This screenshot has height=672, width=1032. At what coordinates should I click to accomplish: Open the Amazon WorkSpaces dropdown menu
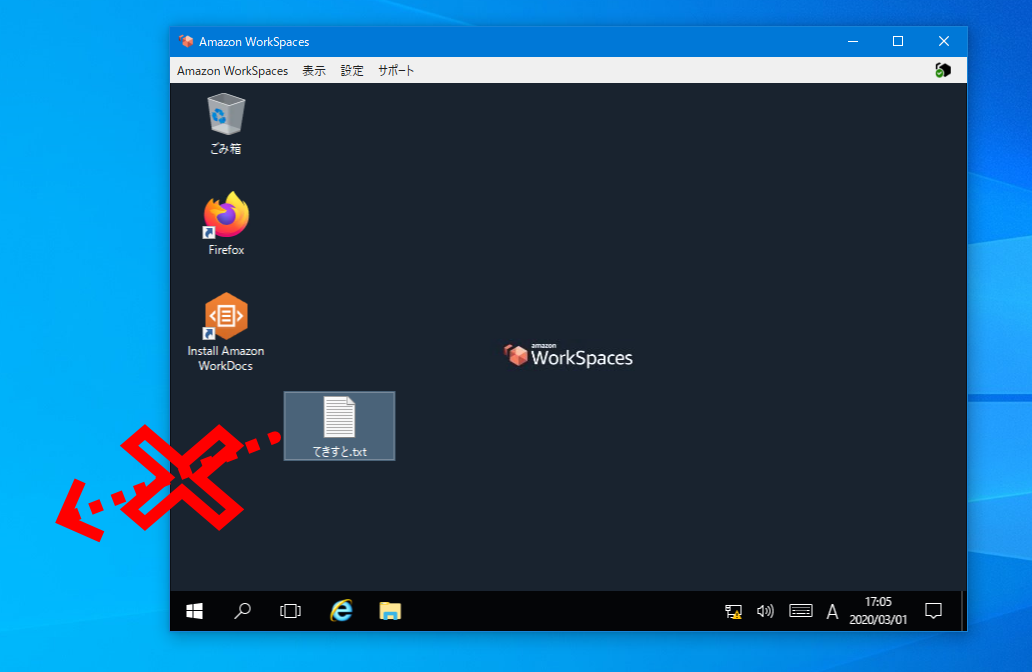[232, 70]
